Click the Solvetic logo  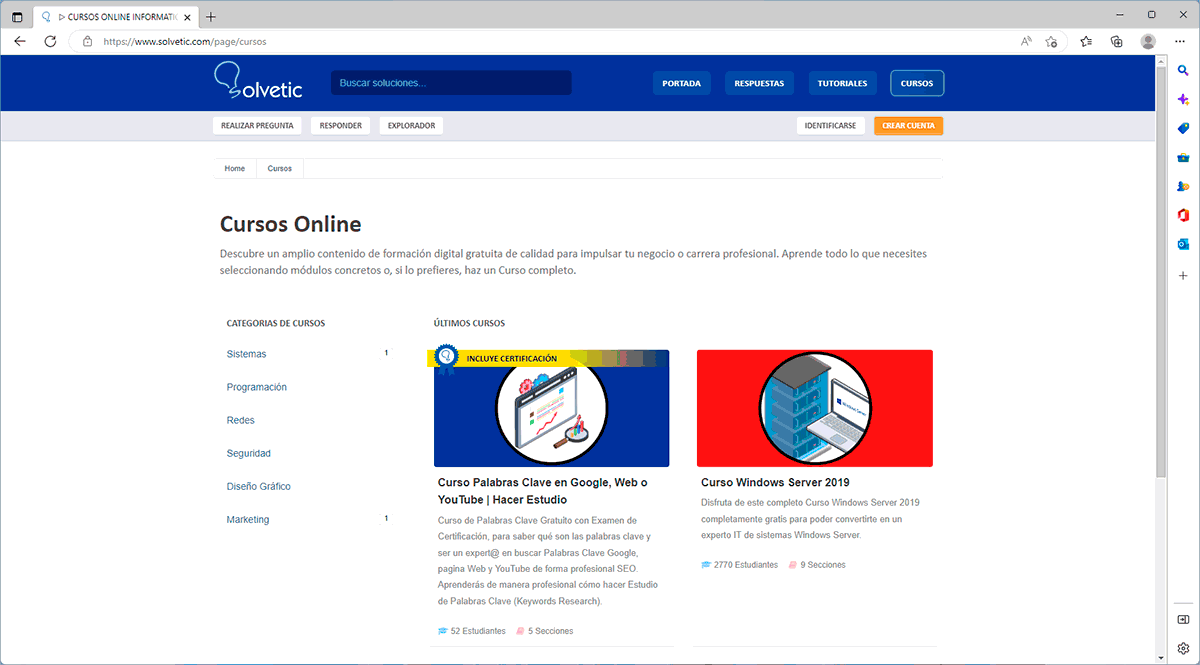(258, 81)
